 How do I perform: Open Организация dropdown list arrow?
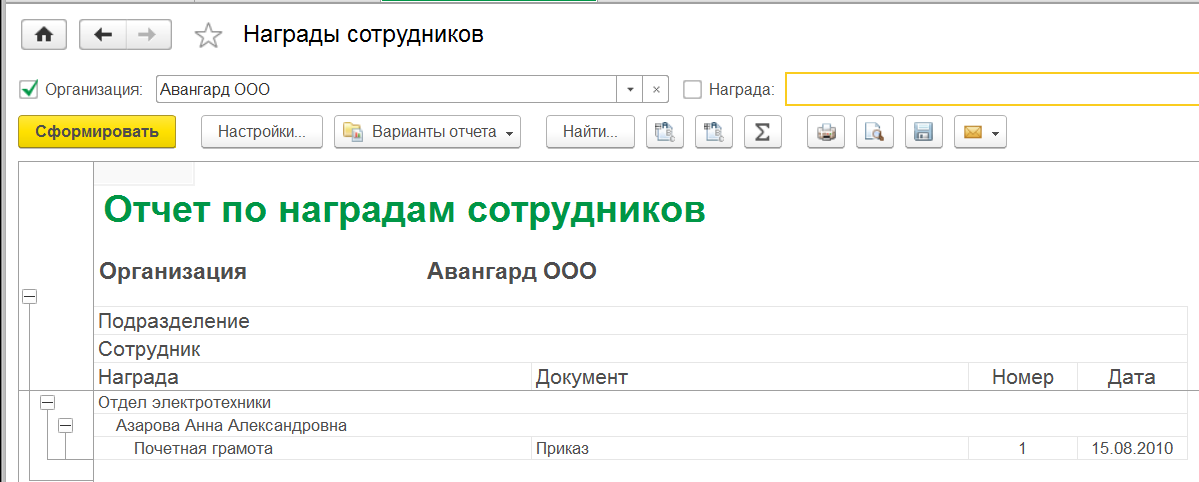point(629,90)
